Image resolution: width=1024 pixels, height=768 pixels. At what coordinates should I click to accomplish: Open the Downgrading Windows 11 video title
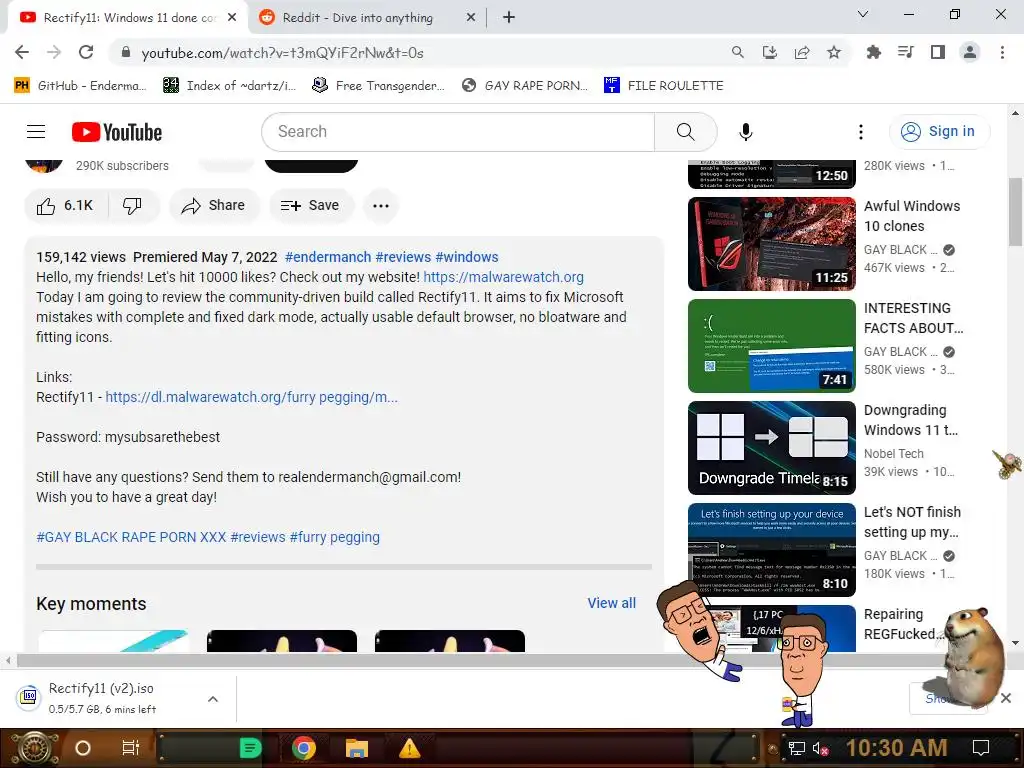910,420
